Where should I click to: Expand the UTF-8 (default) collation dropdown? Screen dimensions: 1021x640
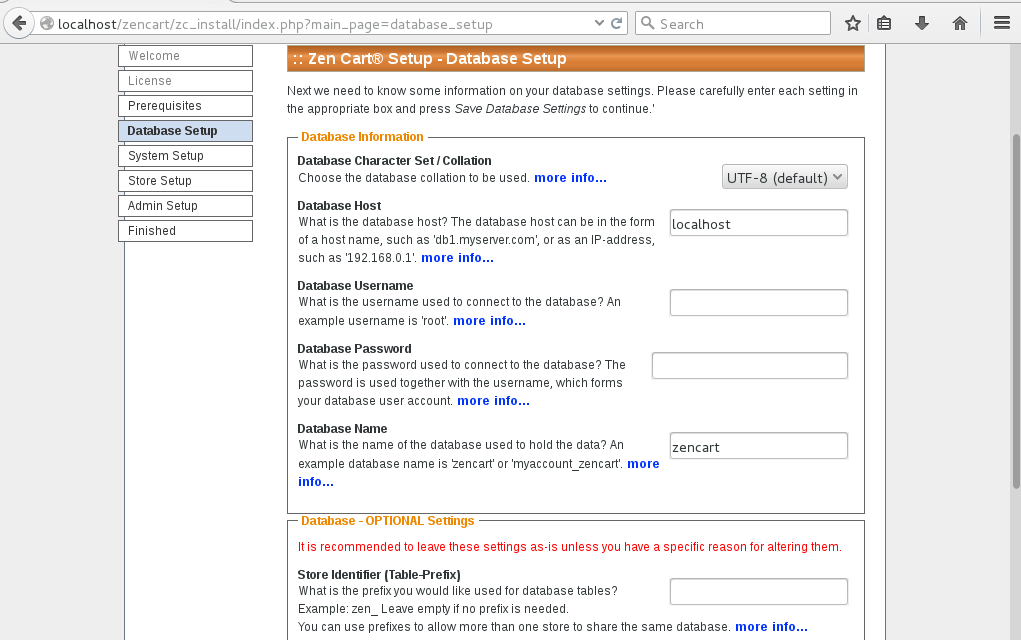pyautogui.click(x=785, y=177)
